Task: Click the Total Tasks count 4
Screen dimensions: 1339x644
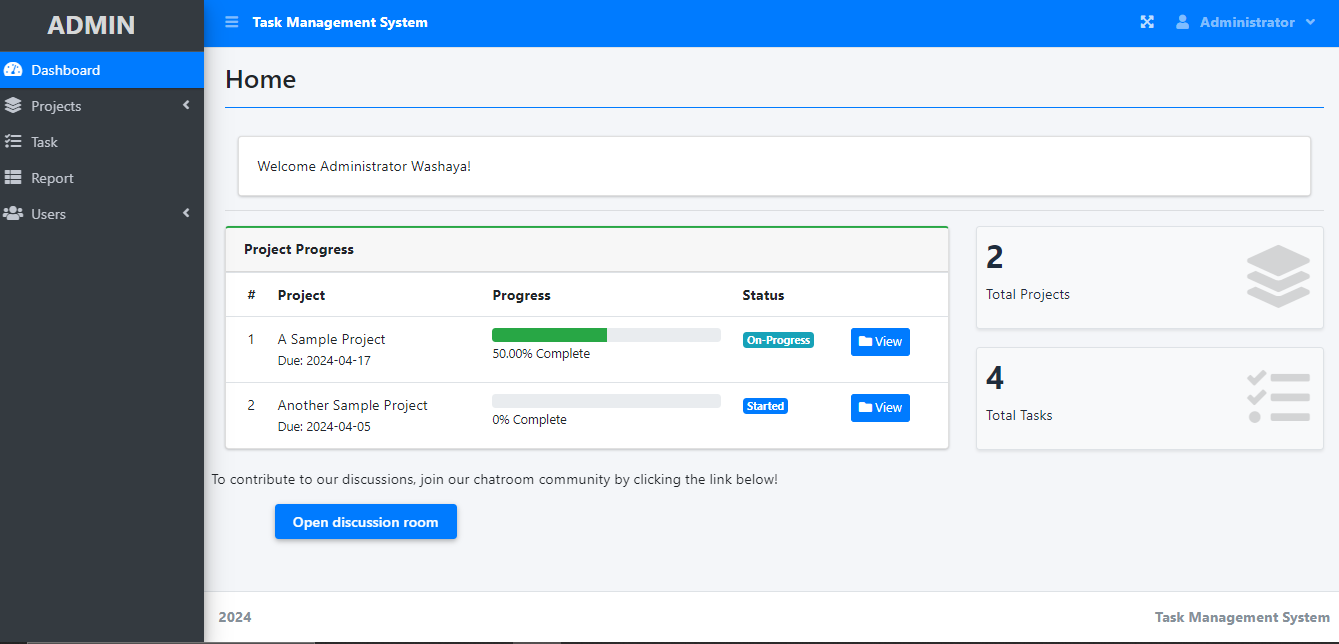Action: [995, 378]
